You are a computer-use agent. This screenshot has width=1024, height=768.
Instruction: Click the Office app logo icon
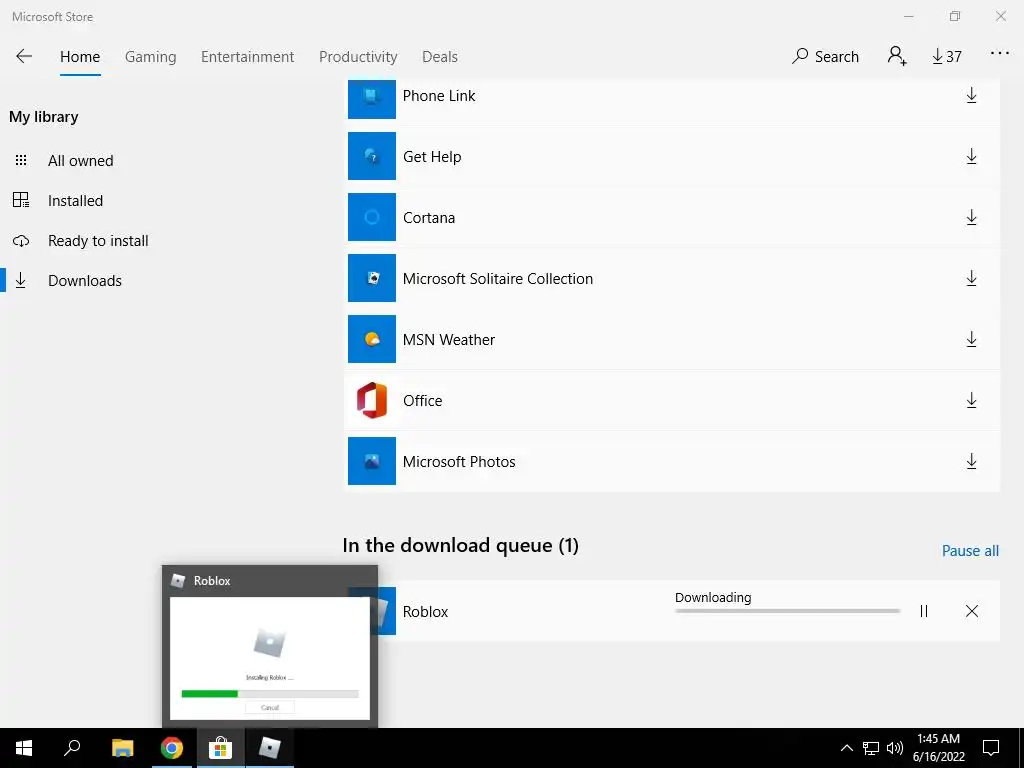point(372,400)
